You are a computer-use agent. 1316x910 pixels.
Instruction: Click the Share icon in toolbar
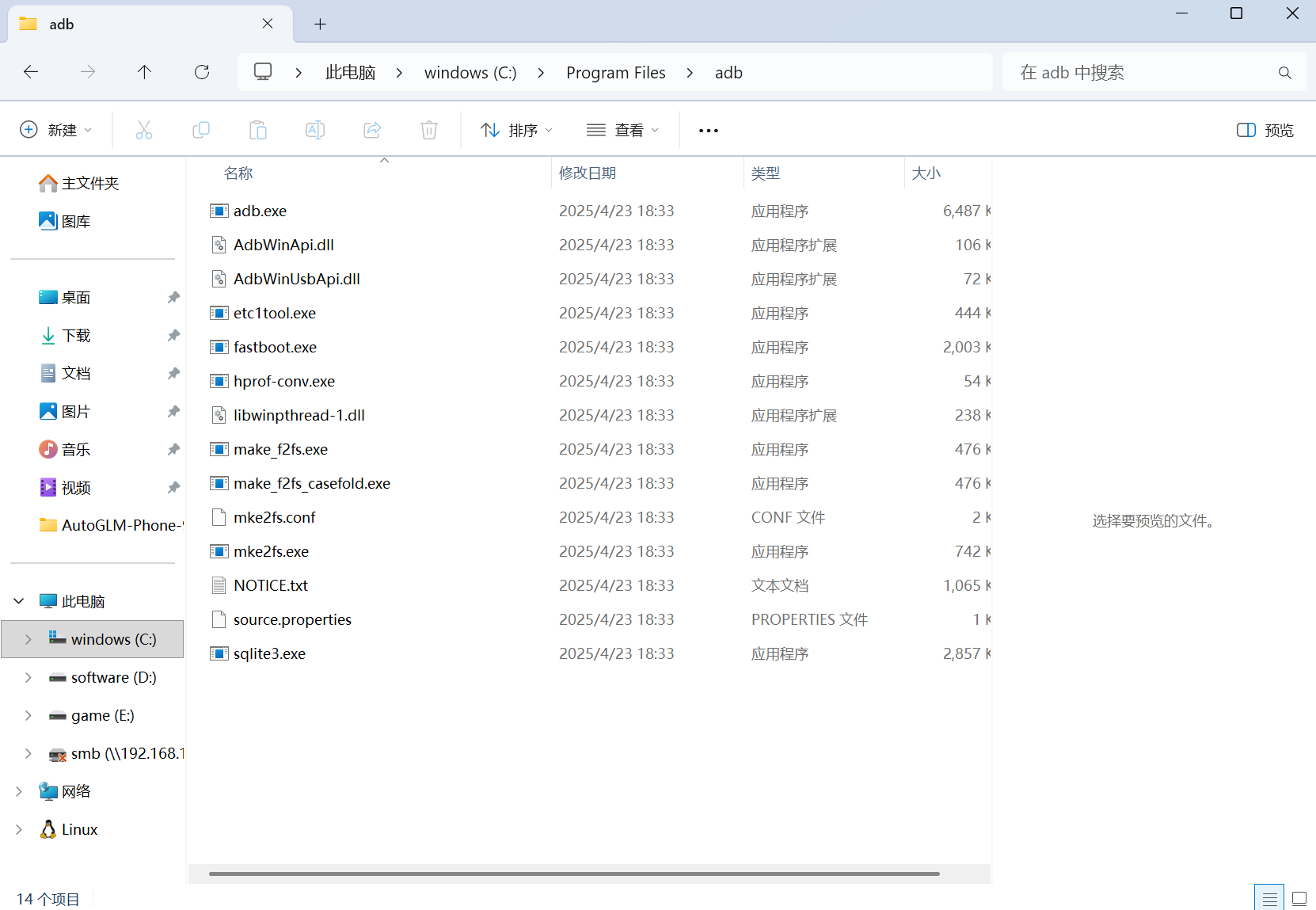click(x=372, y=130)
